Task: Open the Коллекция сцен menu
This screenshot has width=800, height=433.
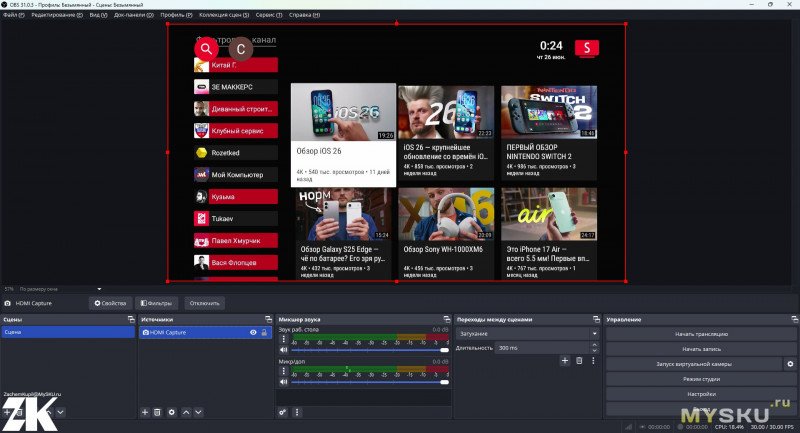Action: (x=224, y=15)
